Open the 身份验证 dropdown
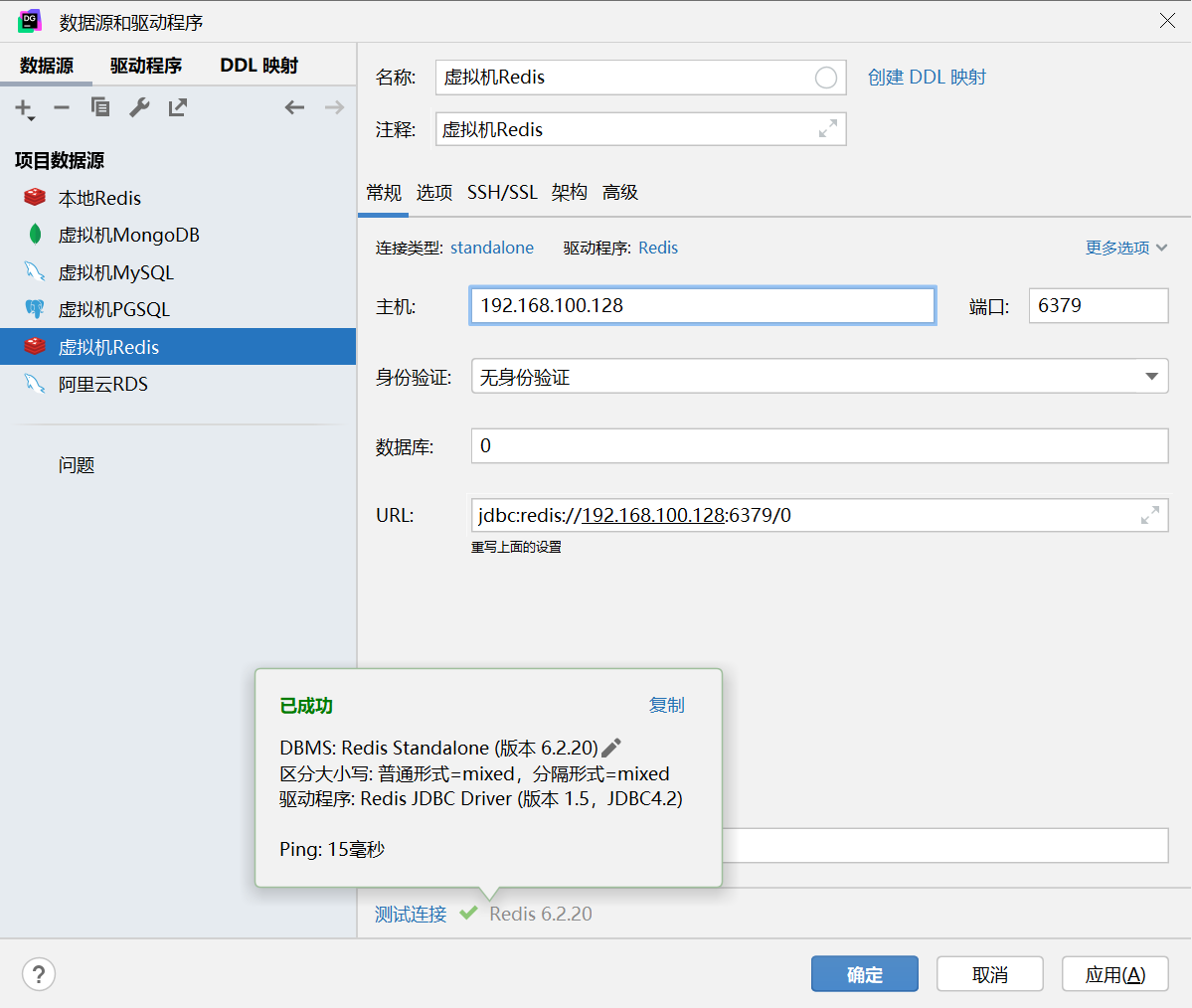Viewport: 1192px width, 1008px height. pos(819,377)
